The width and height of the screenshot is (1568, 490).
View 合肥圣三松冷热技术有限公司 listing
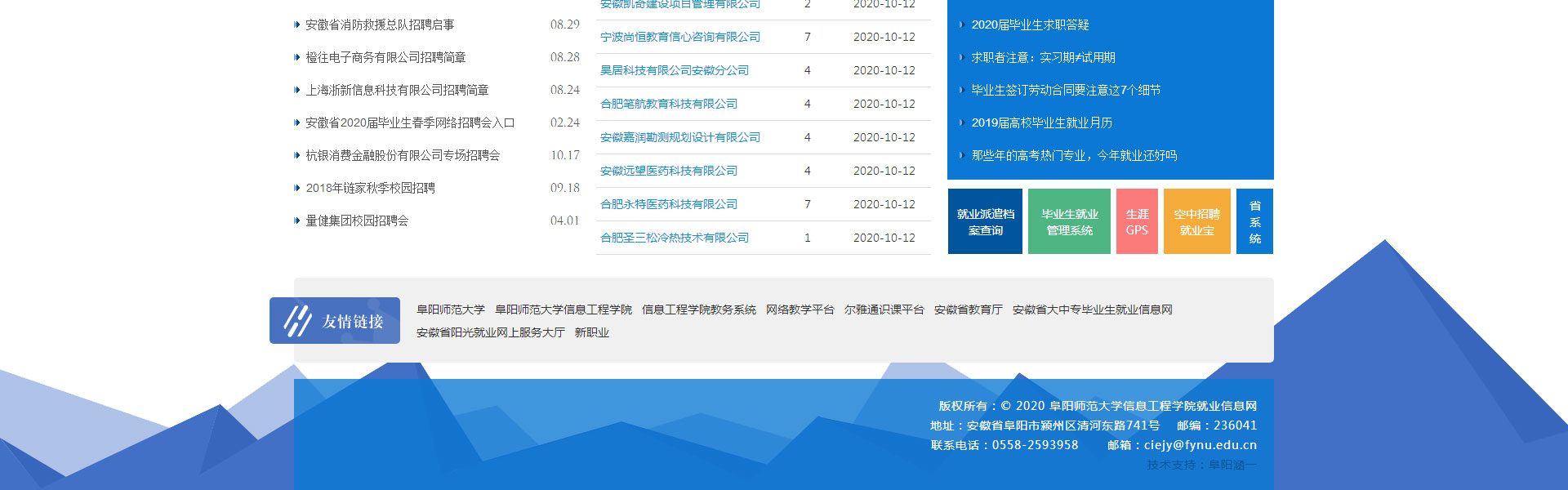coord(675,238)
